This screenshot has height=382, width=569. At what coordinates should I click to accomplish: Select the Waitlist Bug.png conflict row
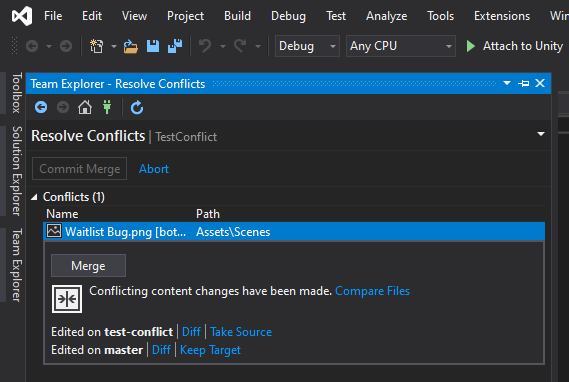pos(294,231)
